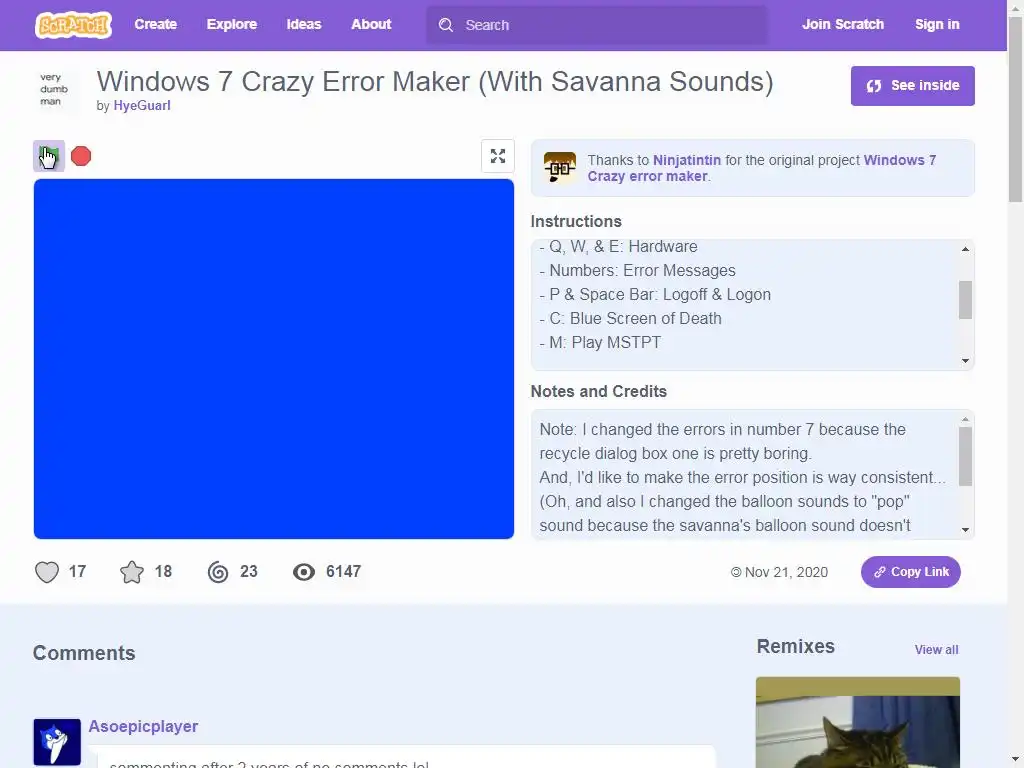Click the project title text
Screen dimensions: 1024x768
coord(435,82)
